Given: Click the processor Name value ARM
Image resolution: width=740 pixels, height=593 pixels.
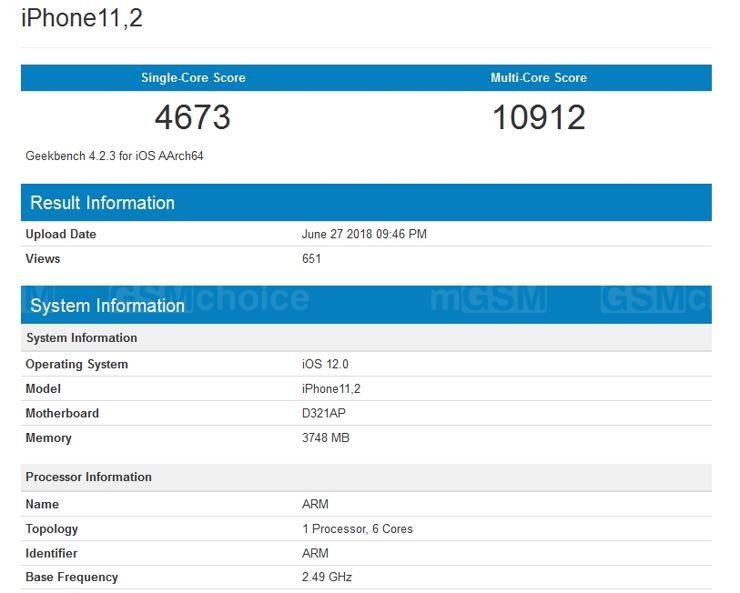Looking at the screenshot, I should click(315, 504).
